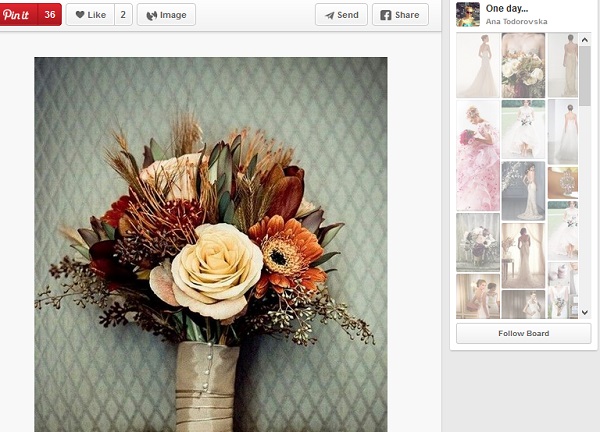The image size is (600, 432).
Task: Click the board owner's avatar picture
Action: 467,14
